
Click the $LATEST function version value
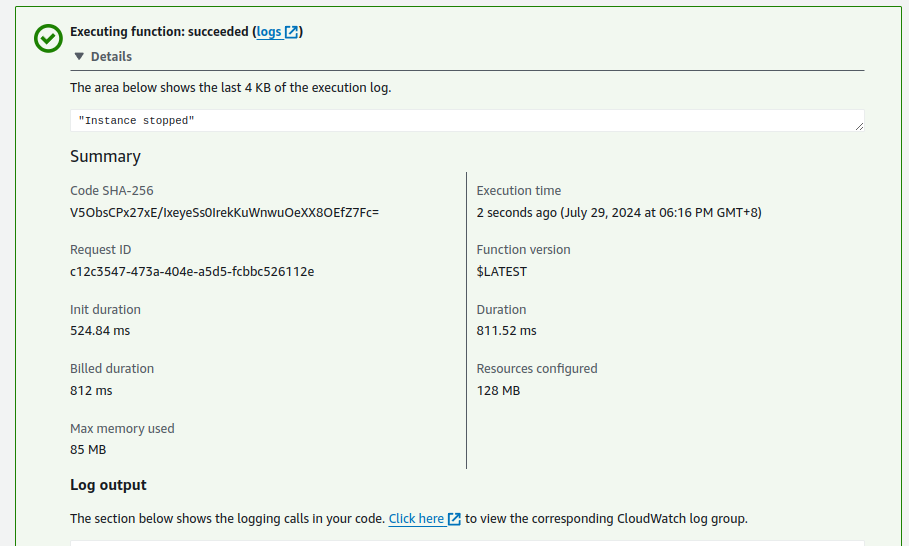click(501, 271)
